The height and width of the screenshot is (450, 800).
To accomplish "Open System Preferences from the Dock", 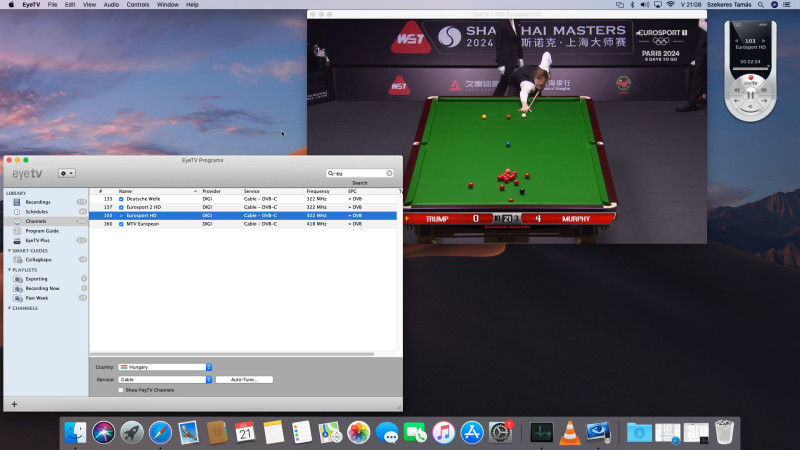I will (500, 433).
